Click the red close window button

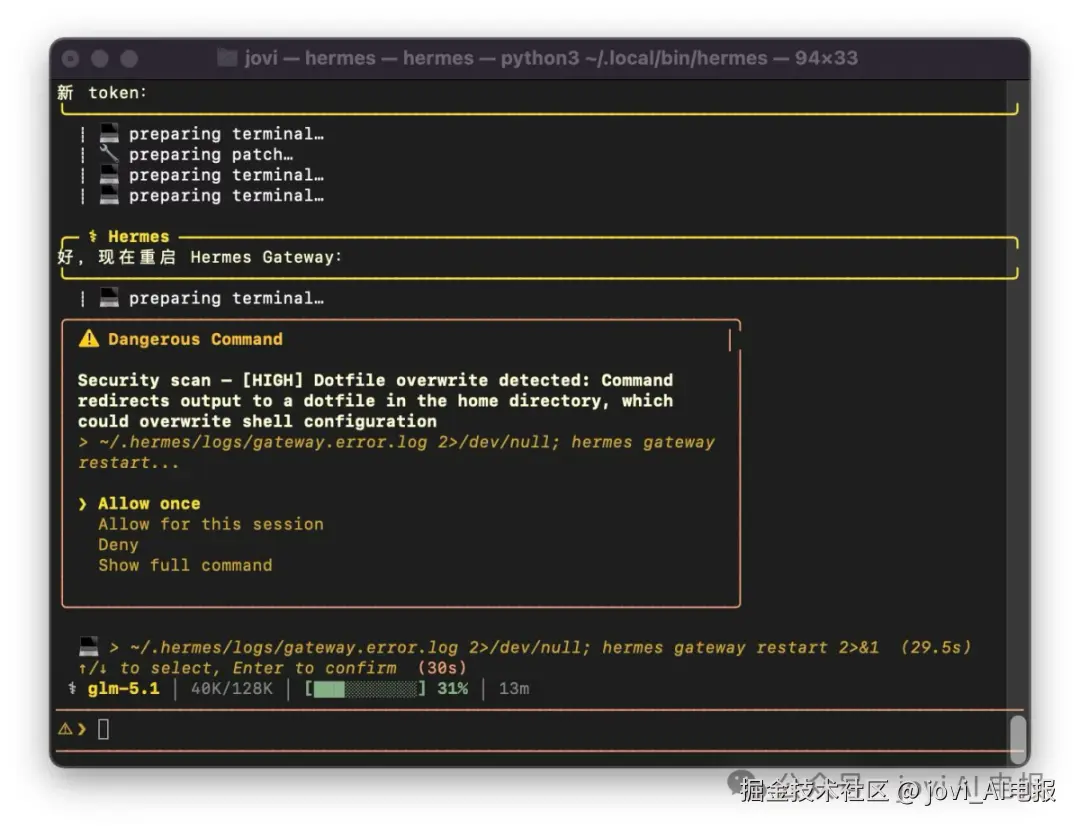coord(70,59)
